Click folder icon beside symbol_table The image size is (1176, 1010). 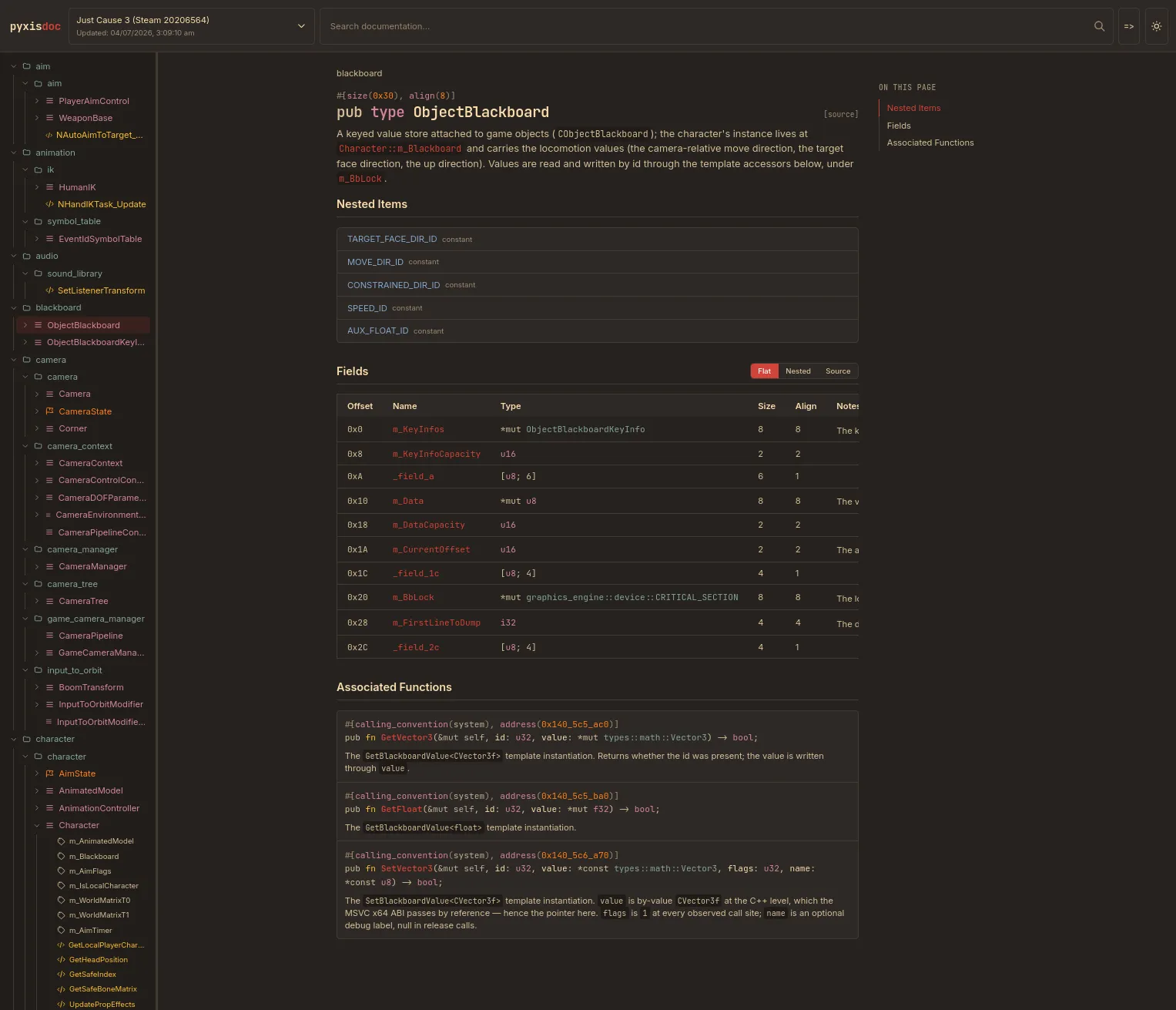pos(39,221)
